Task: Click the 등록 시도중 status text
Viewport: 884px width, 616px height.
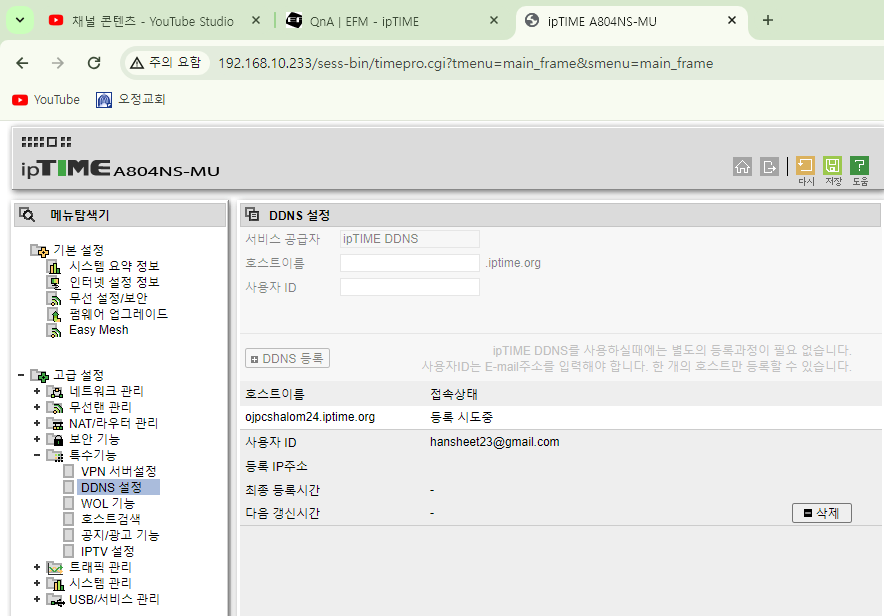Action: coord(462,417)
